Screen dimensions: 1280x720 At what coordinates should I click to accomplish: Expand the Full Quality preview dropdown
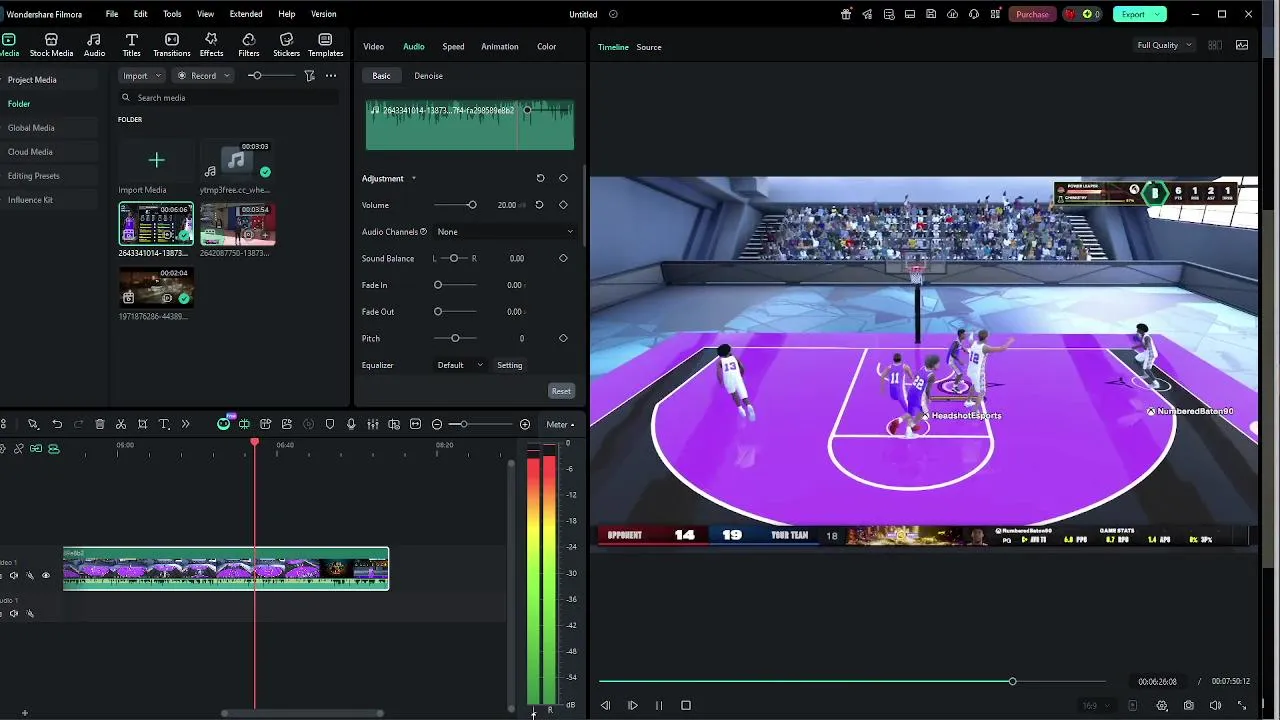[1165, 45]
